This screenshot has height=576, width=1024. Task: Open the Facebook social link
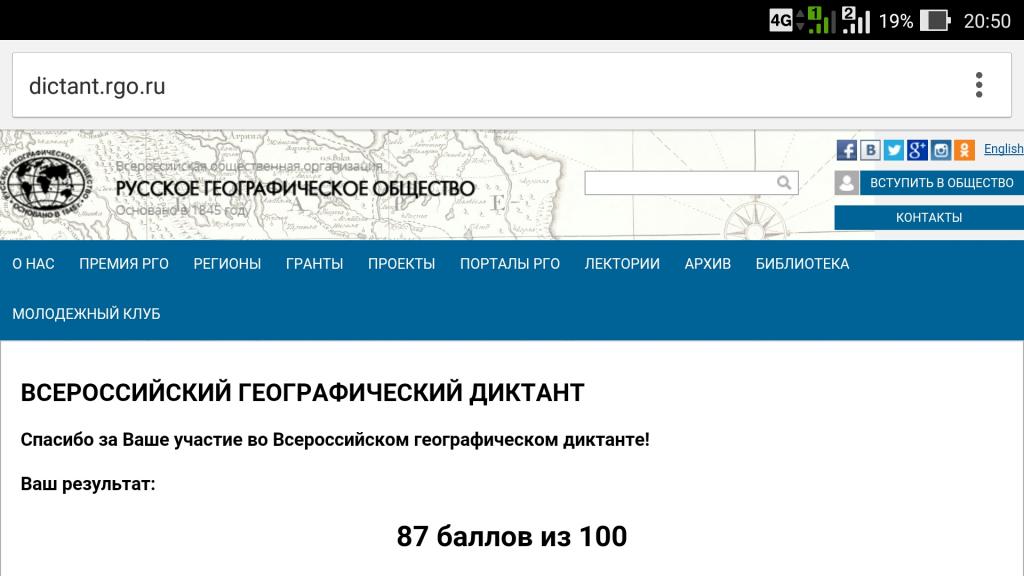tap(847, 150)
